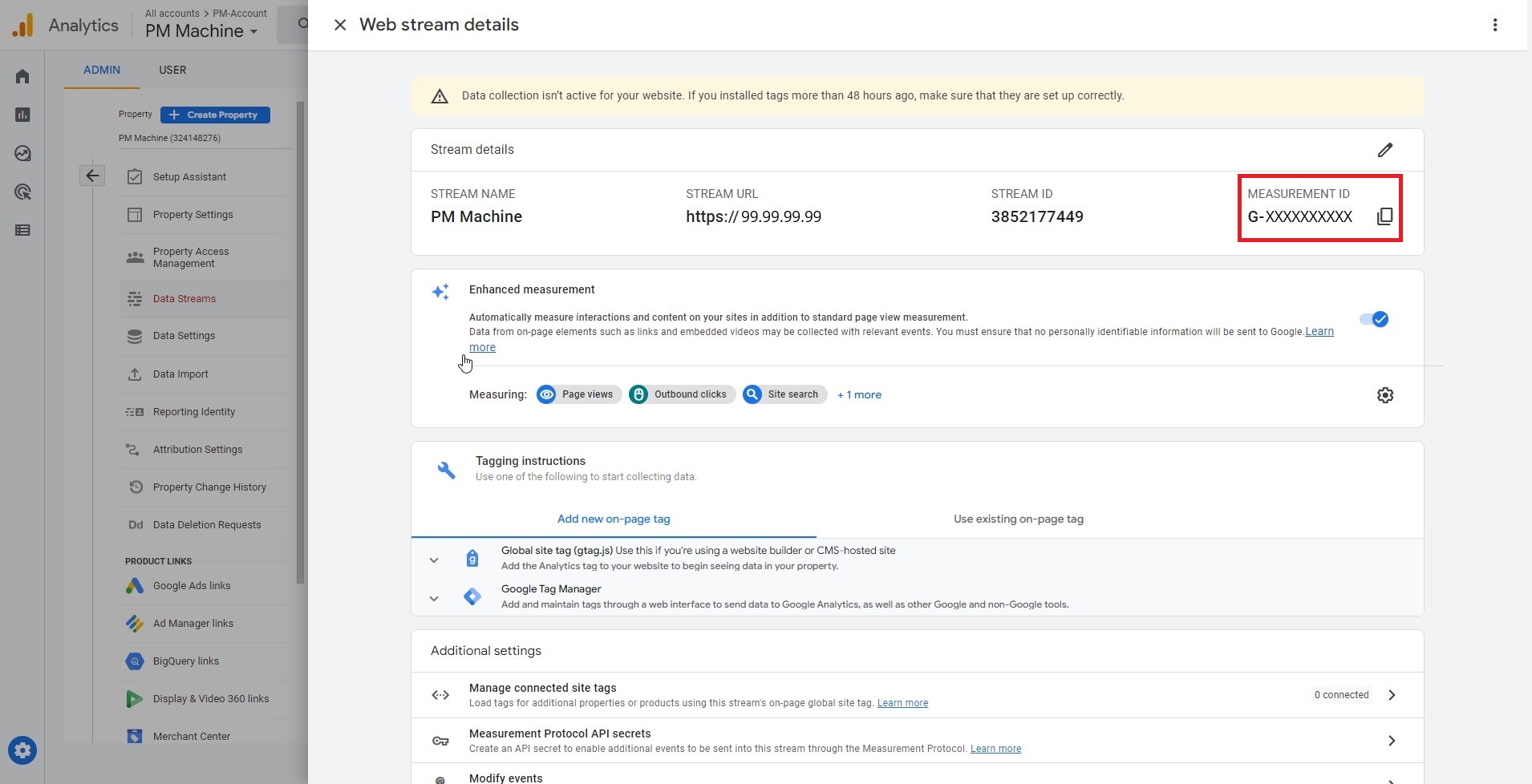Open Explore icon in sidebar
Viewport: 1532px width, 784px height.
pos(22,153)
